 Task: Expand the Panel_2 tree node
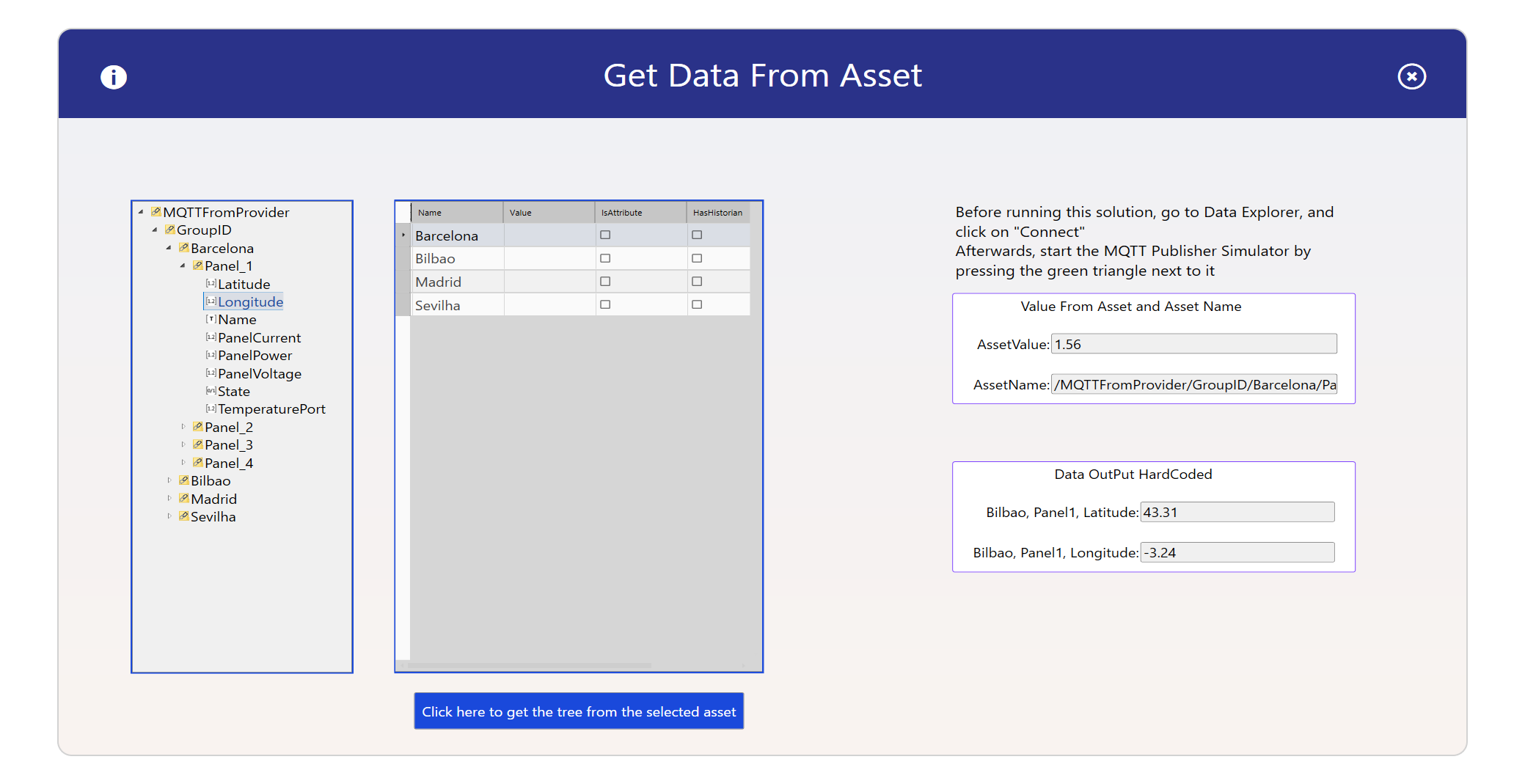click(x=183, y=427)
